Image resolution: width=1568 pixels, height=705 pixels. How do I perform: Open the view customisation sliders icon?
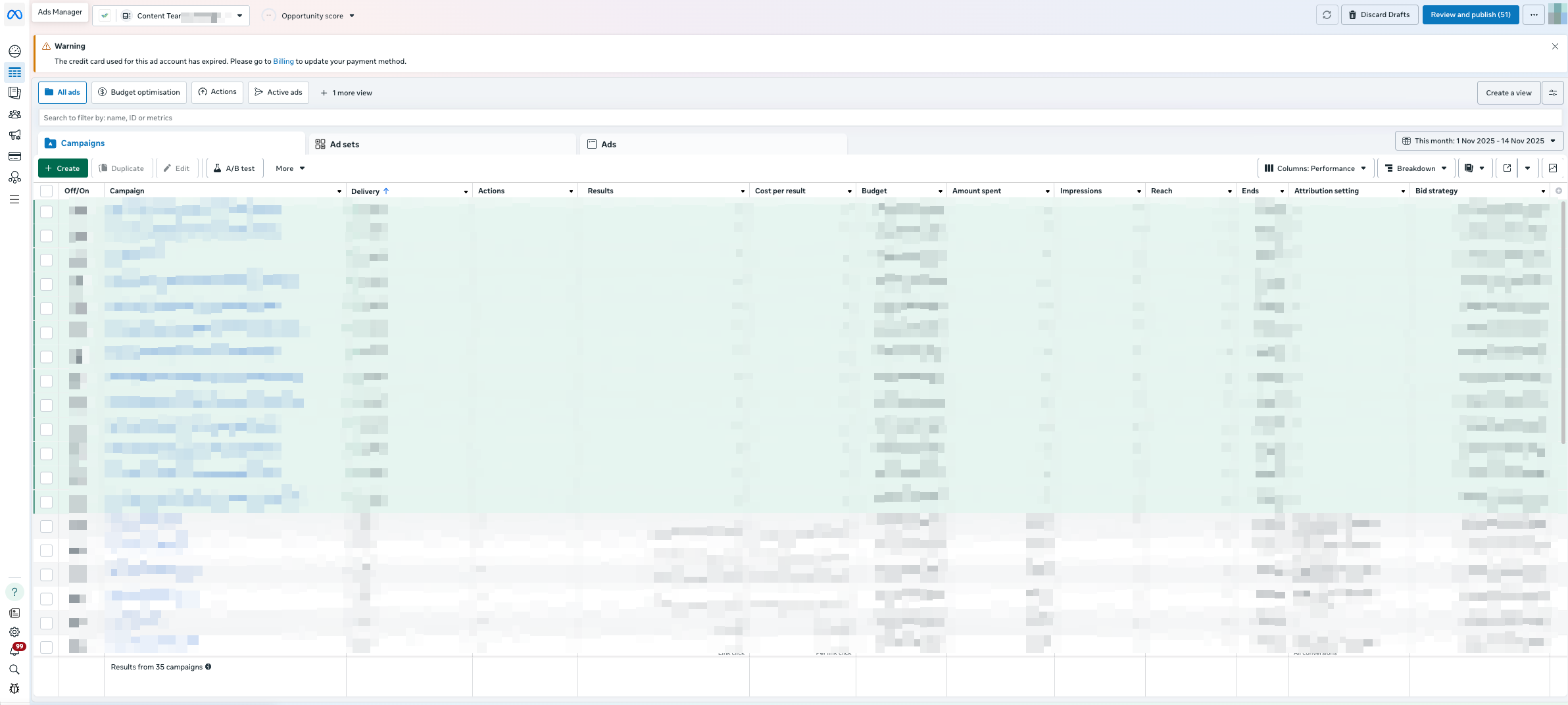[1553, 93]
